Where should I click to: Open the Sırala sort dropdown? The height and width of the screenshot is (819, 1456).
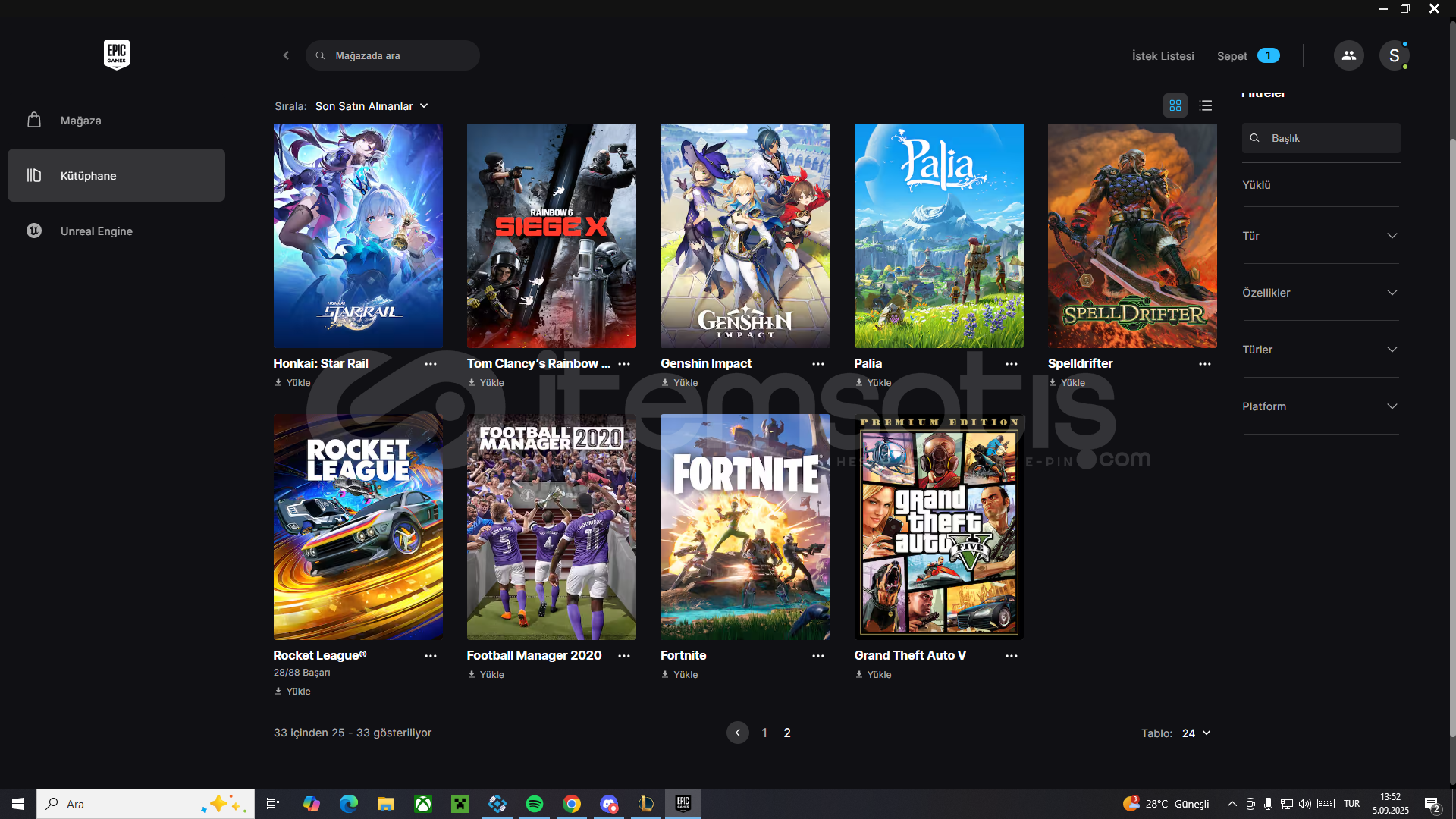pyautogui.click(x=372, y=106)
